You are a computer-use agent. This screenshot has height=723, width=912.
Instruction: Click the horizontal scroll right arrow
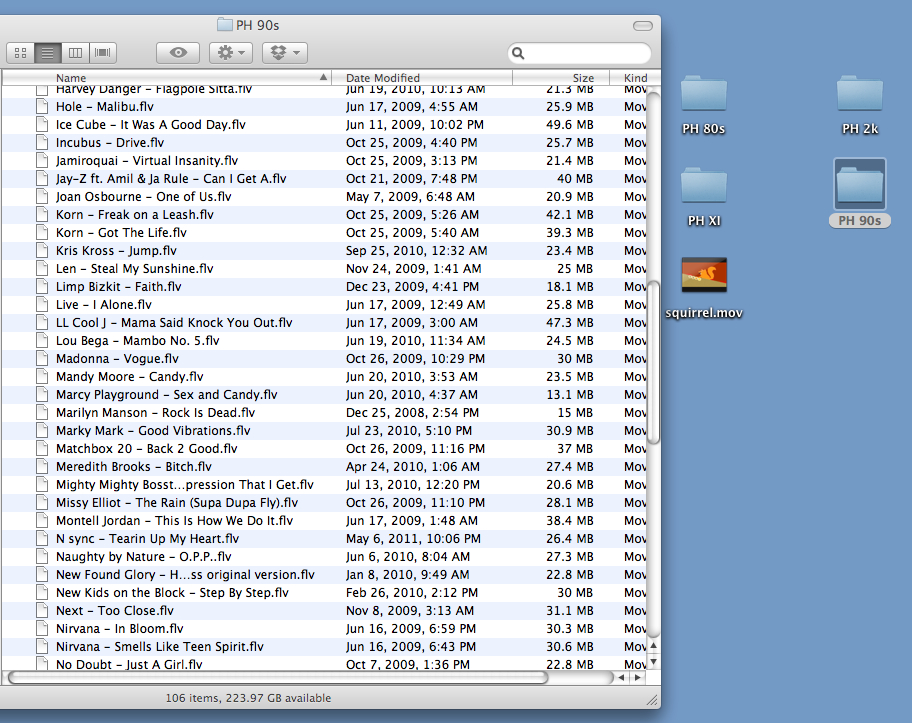637,678
